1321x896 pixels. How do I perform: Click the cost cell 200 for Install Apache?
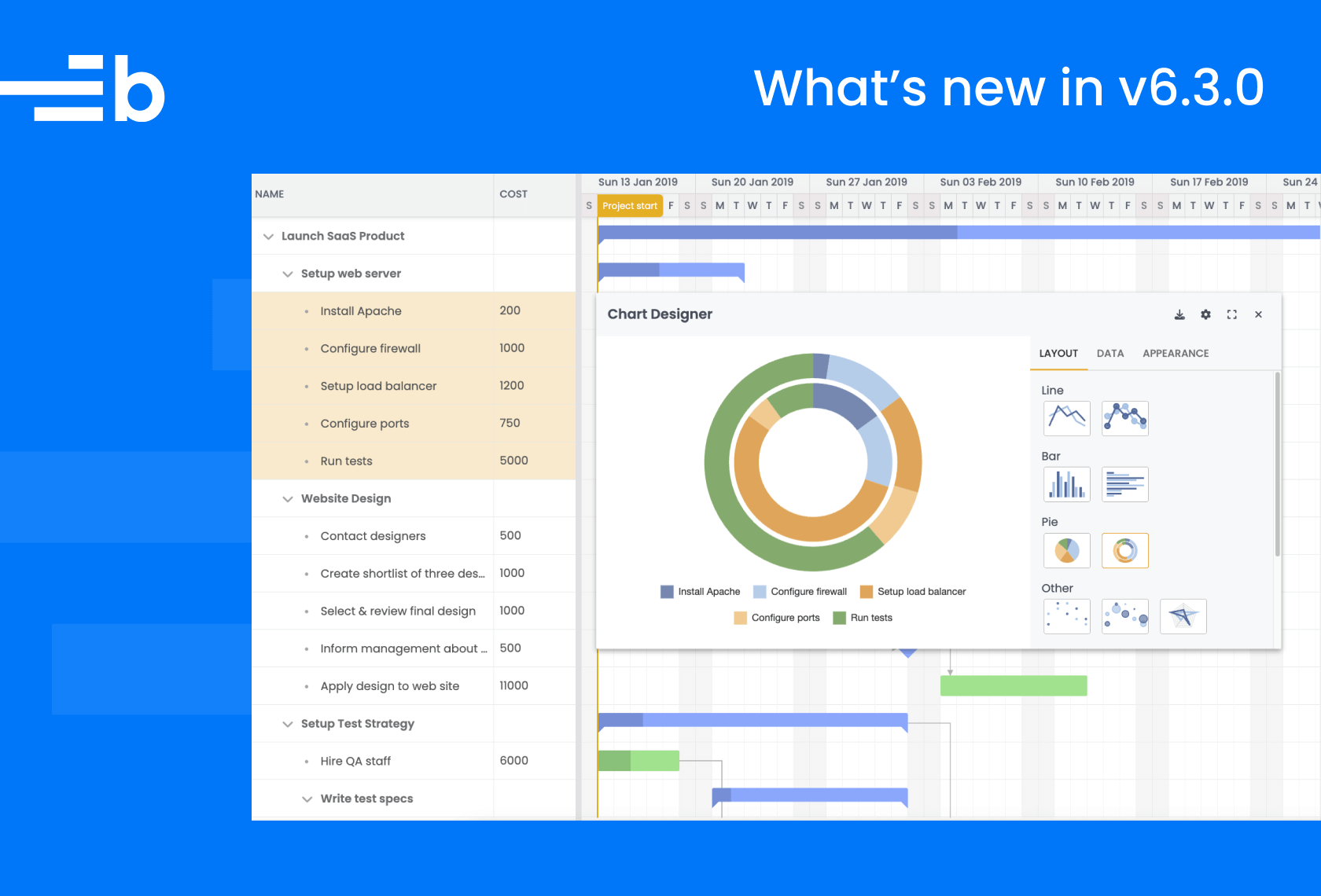(535, 311)
